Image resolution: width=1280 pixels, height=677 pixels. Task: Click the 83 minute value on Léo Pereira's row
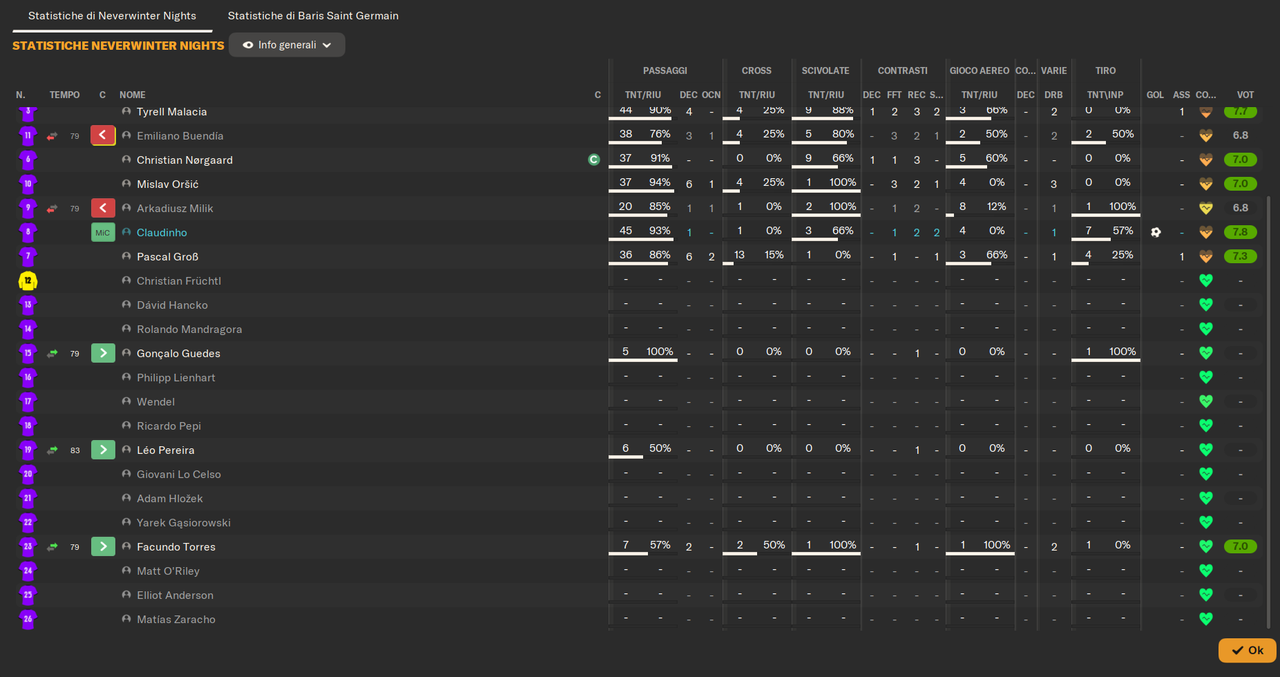[75, 450]
